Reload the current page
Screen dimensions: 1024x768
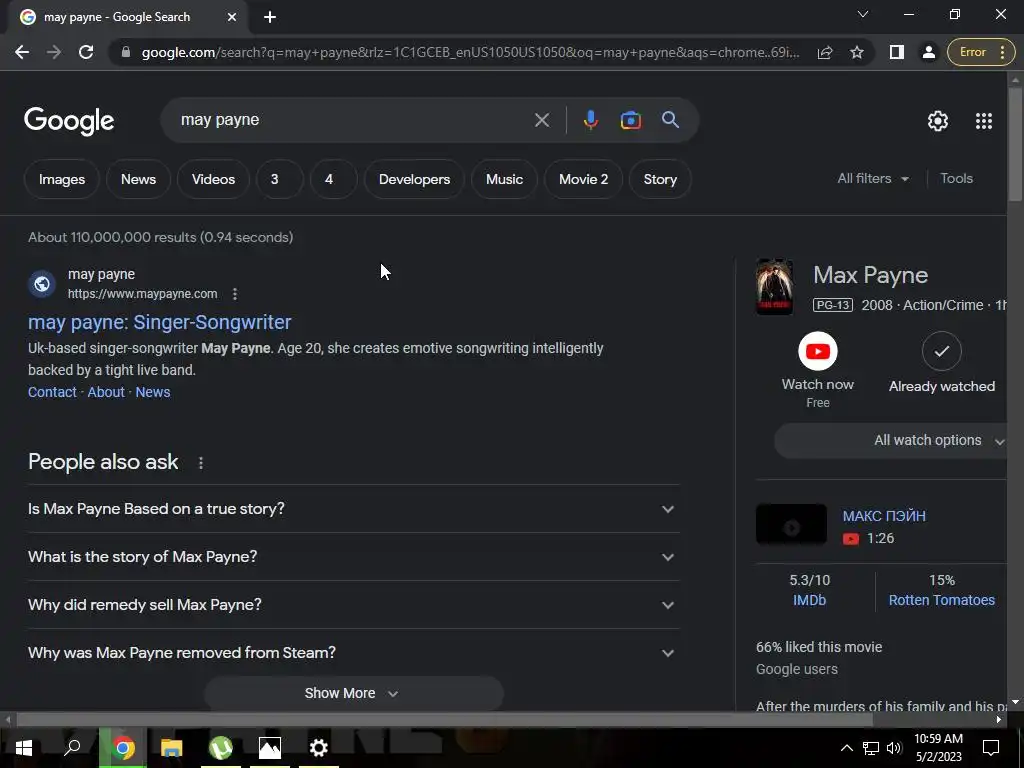point(86,52)
